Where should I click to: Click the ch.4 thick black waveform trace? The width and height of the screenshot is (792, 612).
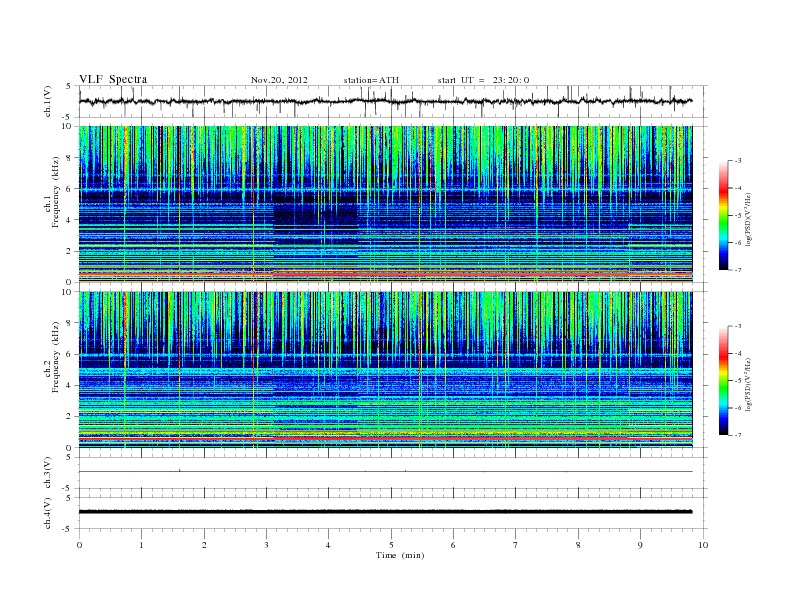pos(385,512)
